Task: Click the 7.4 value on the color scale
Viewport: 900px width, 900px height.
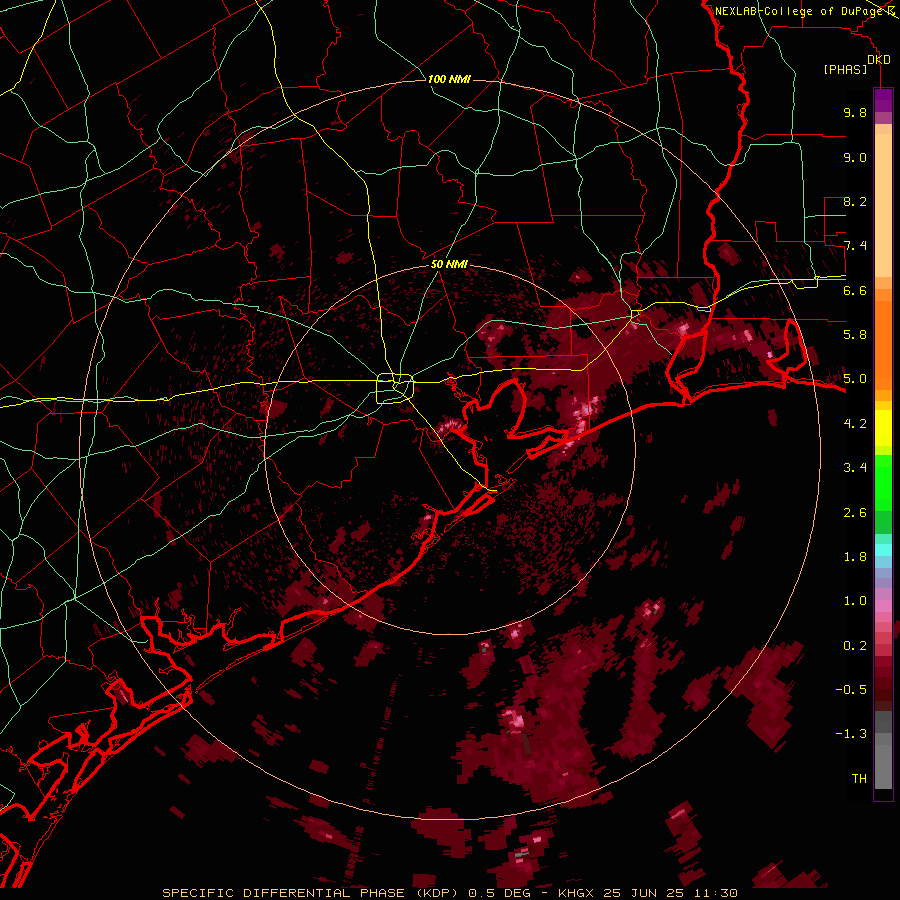Action: [855, 246]
